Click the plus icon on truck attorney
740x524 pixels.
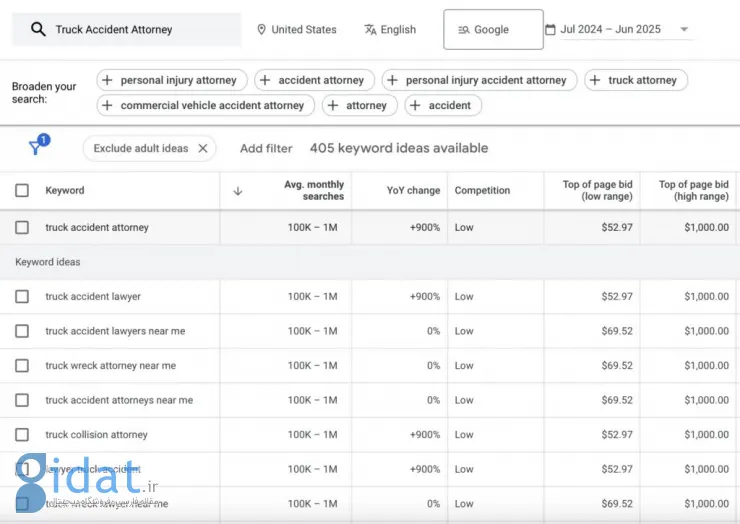click(x=595, y=80)
